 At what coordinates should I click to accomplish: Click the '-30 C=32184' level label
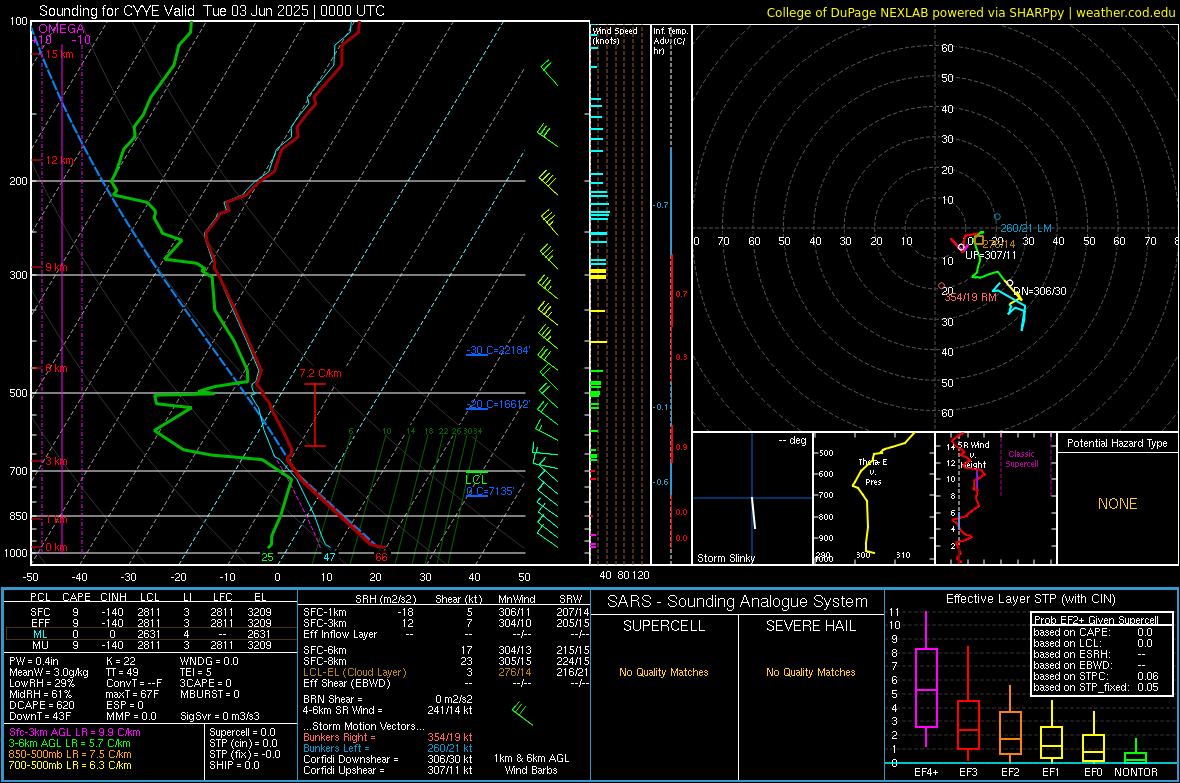tap(498, 350)
